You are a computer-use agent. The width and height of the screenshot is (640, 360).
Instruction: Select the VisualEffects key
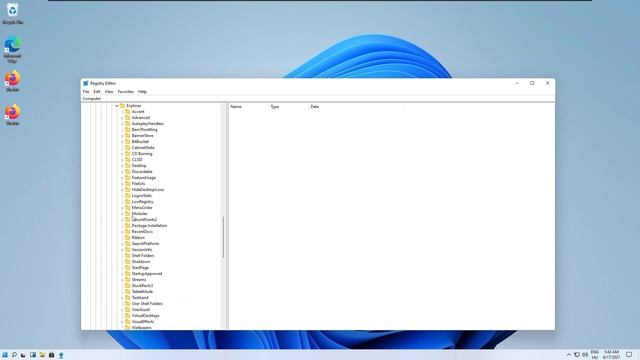coord(143,322)
